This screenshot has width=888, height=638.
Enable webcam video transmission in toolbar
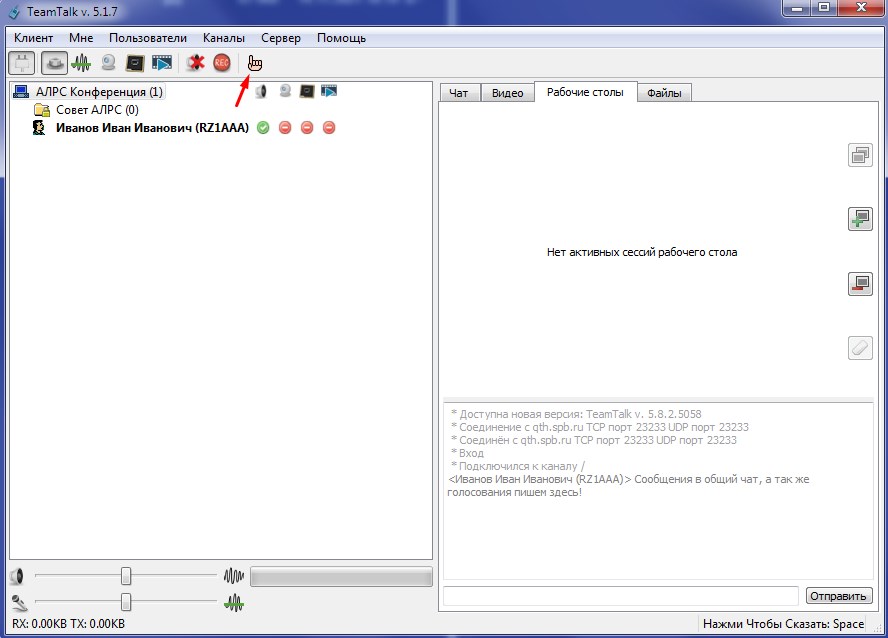pos(108,63)
